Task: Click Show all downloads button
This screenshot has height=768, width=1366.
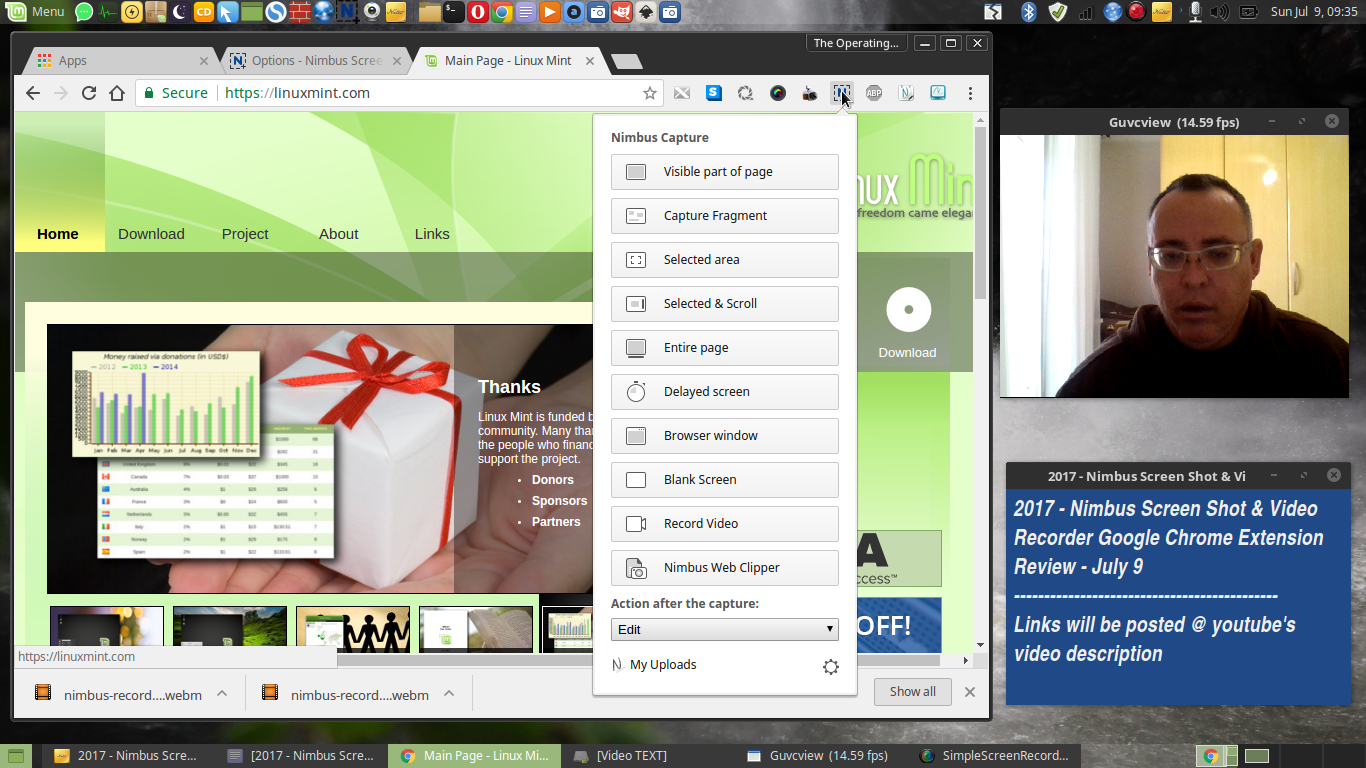Action: coord(913,692)
